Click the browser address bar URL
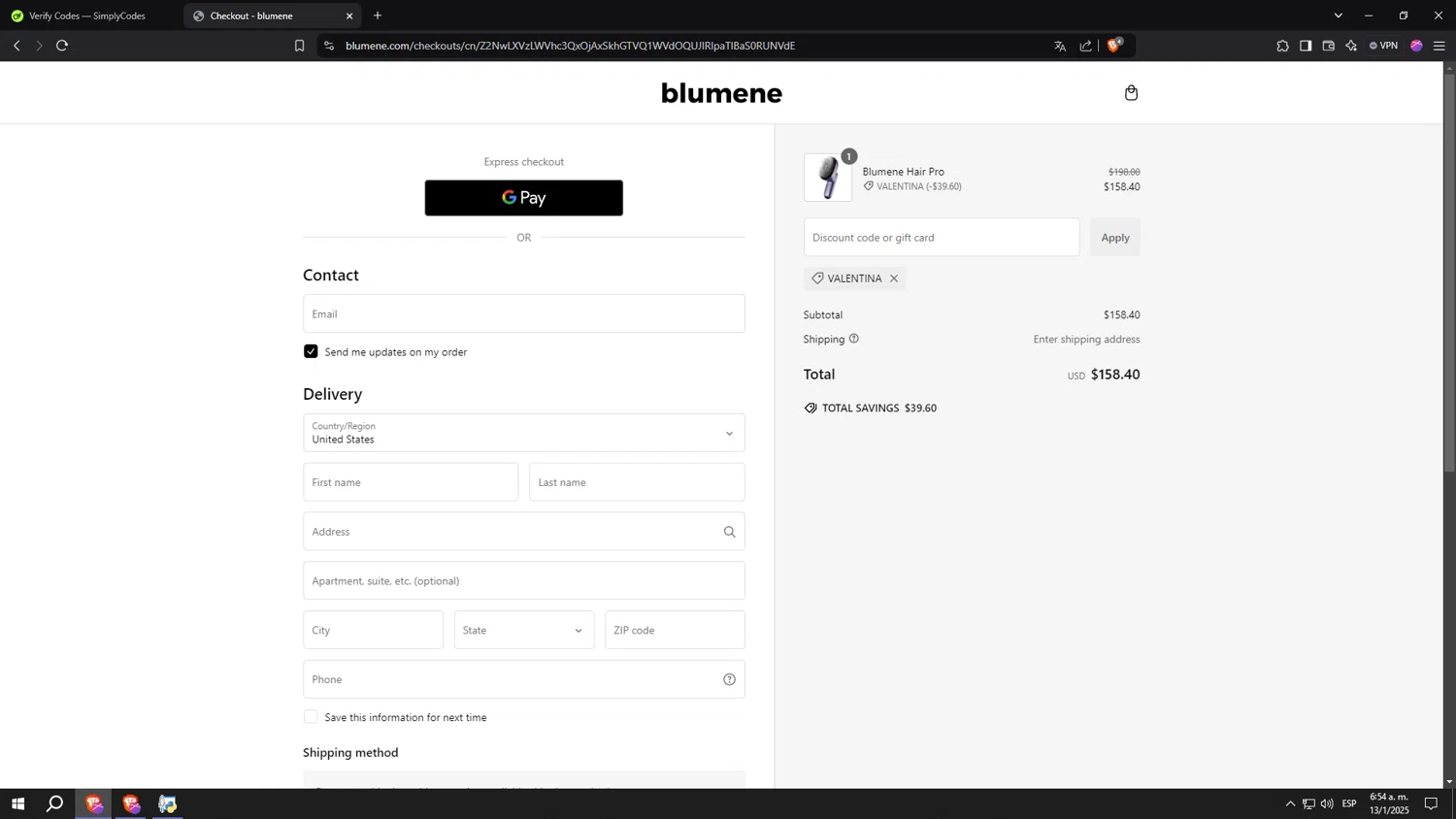Viewport: 1456px width, 819px height. coord(570,46)
